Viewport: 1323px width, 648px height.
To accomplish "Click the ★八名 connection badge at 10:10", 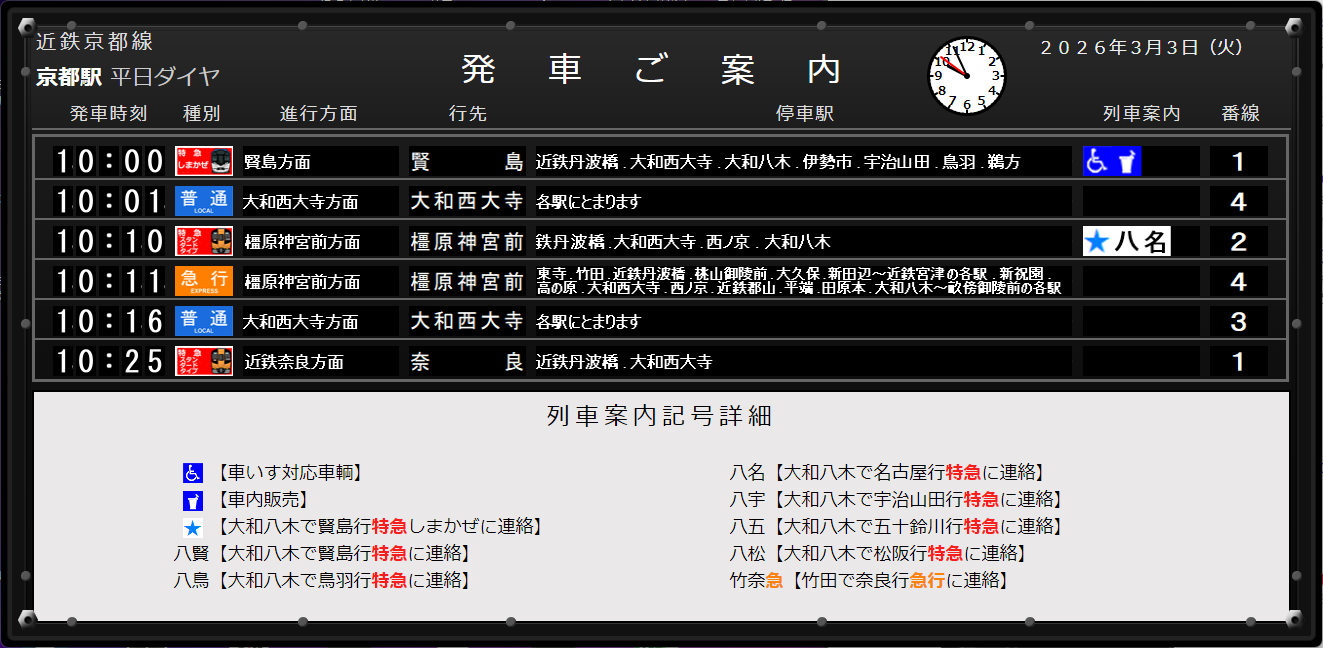I will [x=1127, y=241].
